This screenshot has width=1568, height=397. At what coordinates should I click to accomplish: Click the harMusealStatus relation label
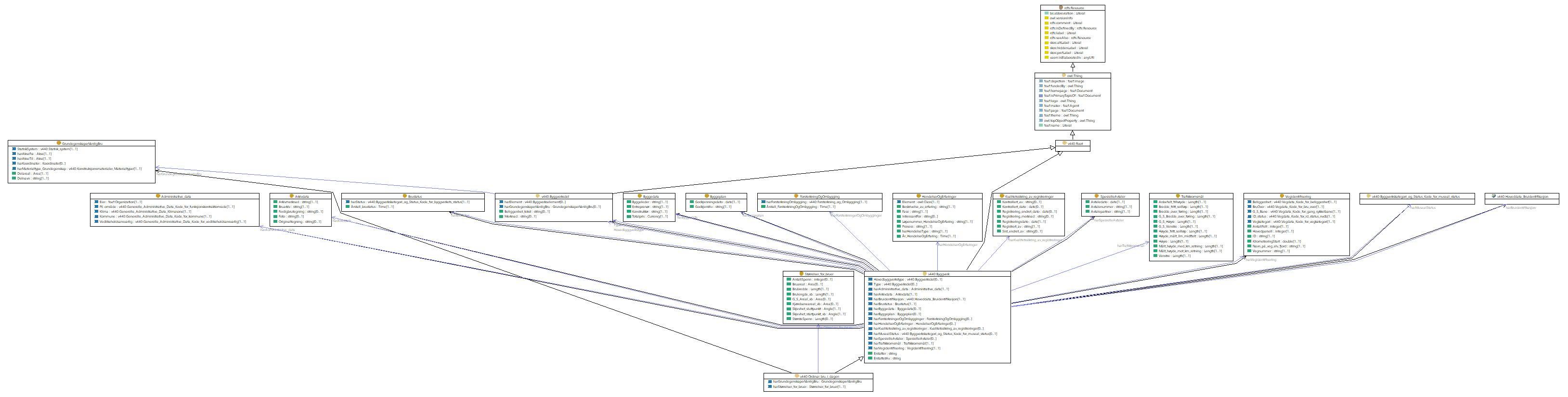click(1423, 208)
